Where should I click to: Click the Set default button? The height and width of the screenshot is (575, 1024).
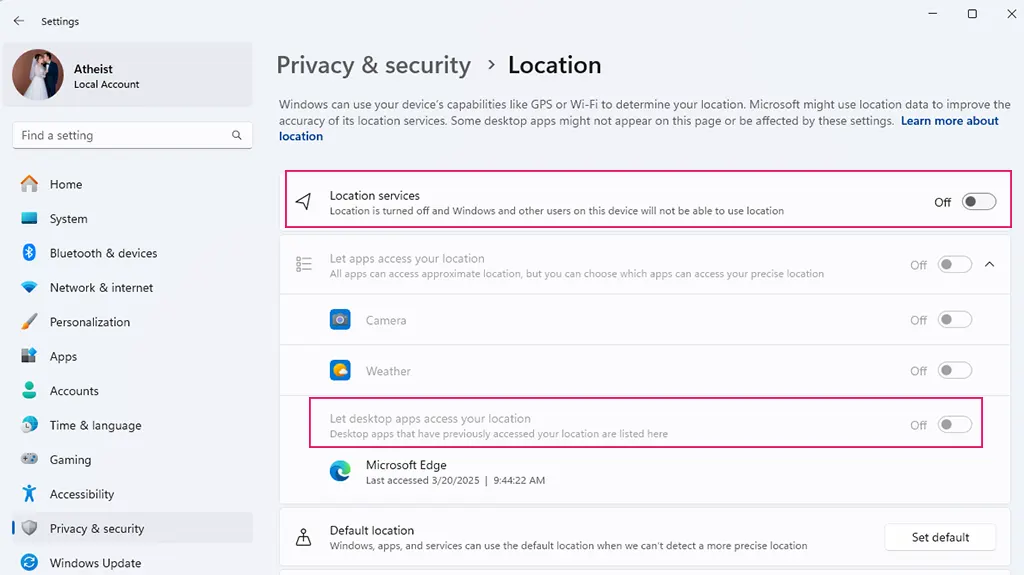coord(940,537)
